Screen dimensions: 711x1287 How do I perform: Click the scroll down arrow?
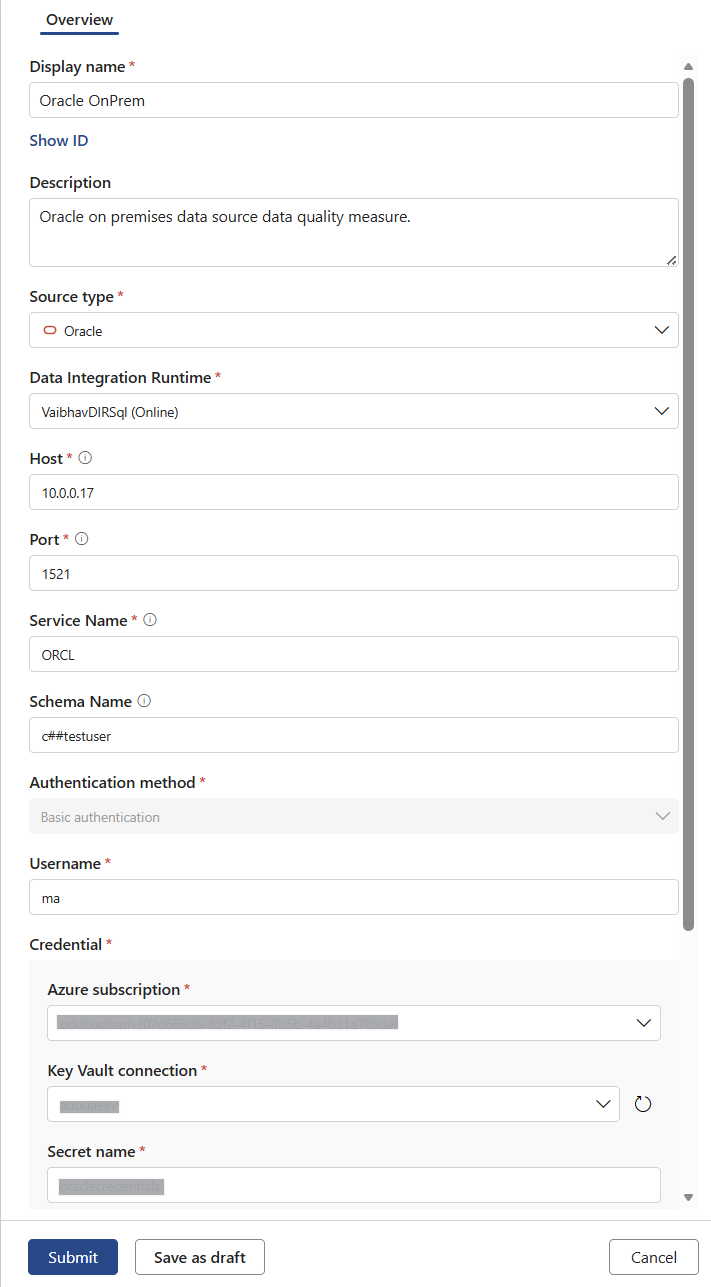tap(688, 1197)
